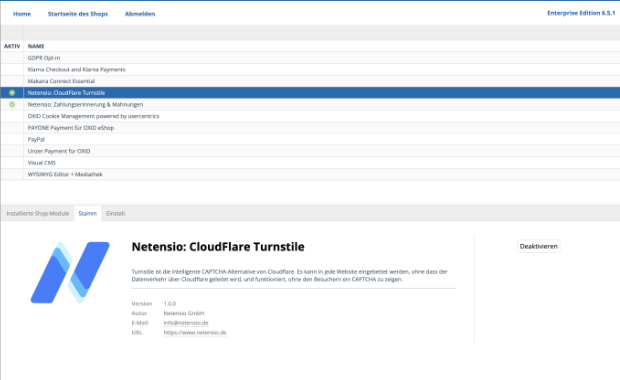Select OXID Cookie Management module row

coord(310,116)
